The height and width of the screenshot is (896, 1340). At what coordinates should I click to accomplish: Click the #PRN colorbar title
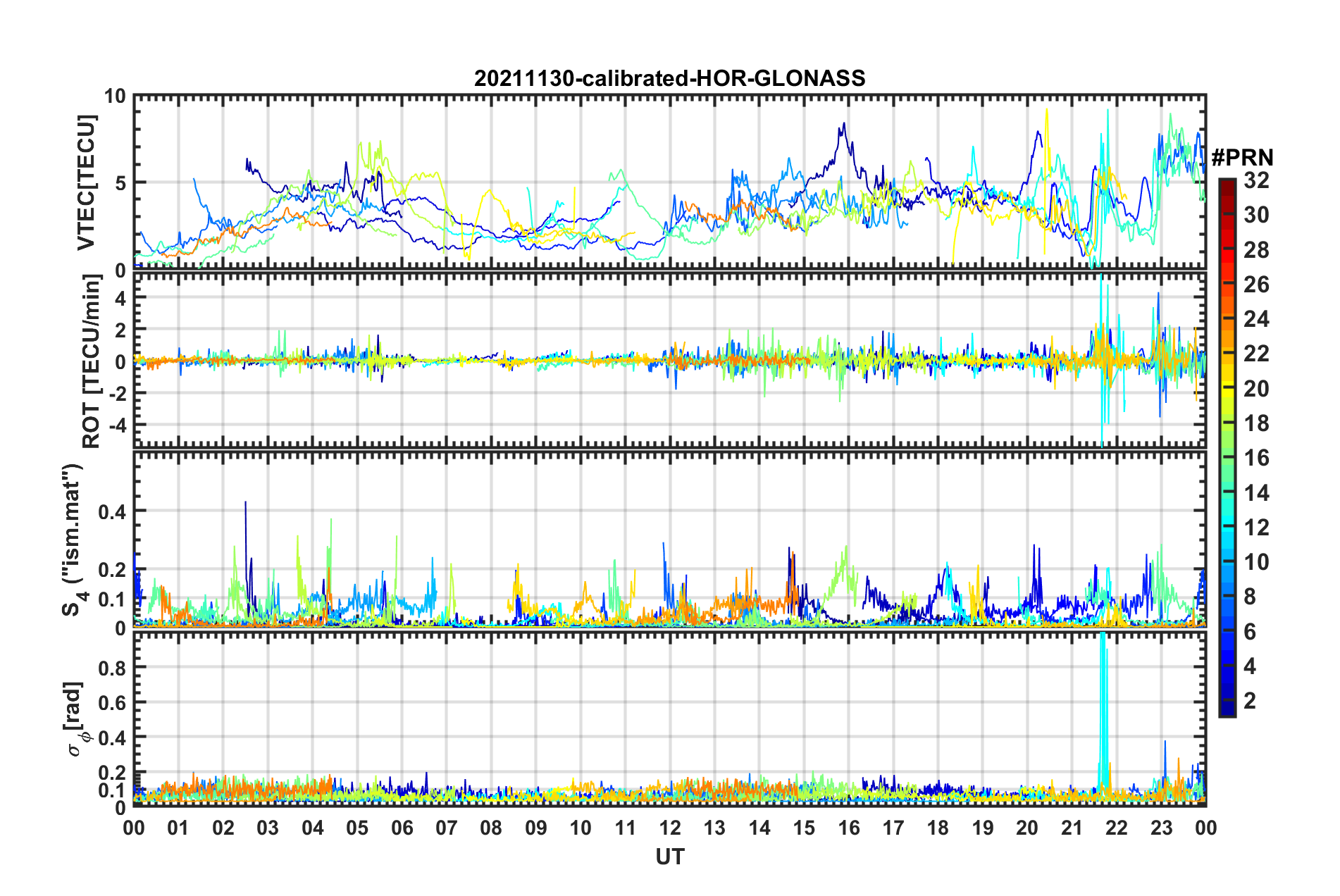coord(1242,157)
